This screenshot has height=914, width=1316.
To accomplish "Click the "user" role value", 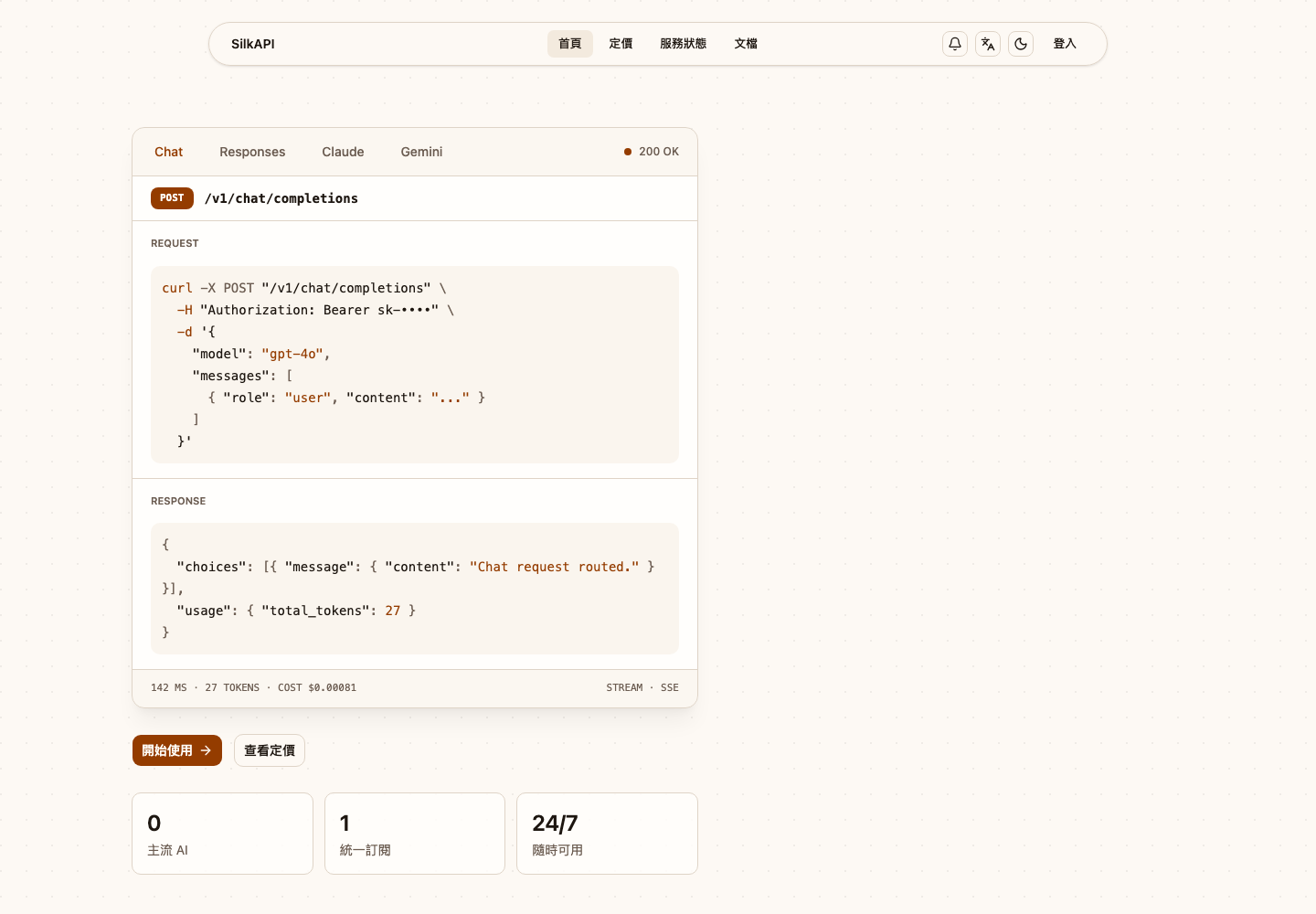I will (308, 398).
